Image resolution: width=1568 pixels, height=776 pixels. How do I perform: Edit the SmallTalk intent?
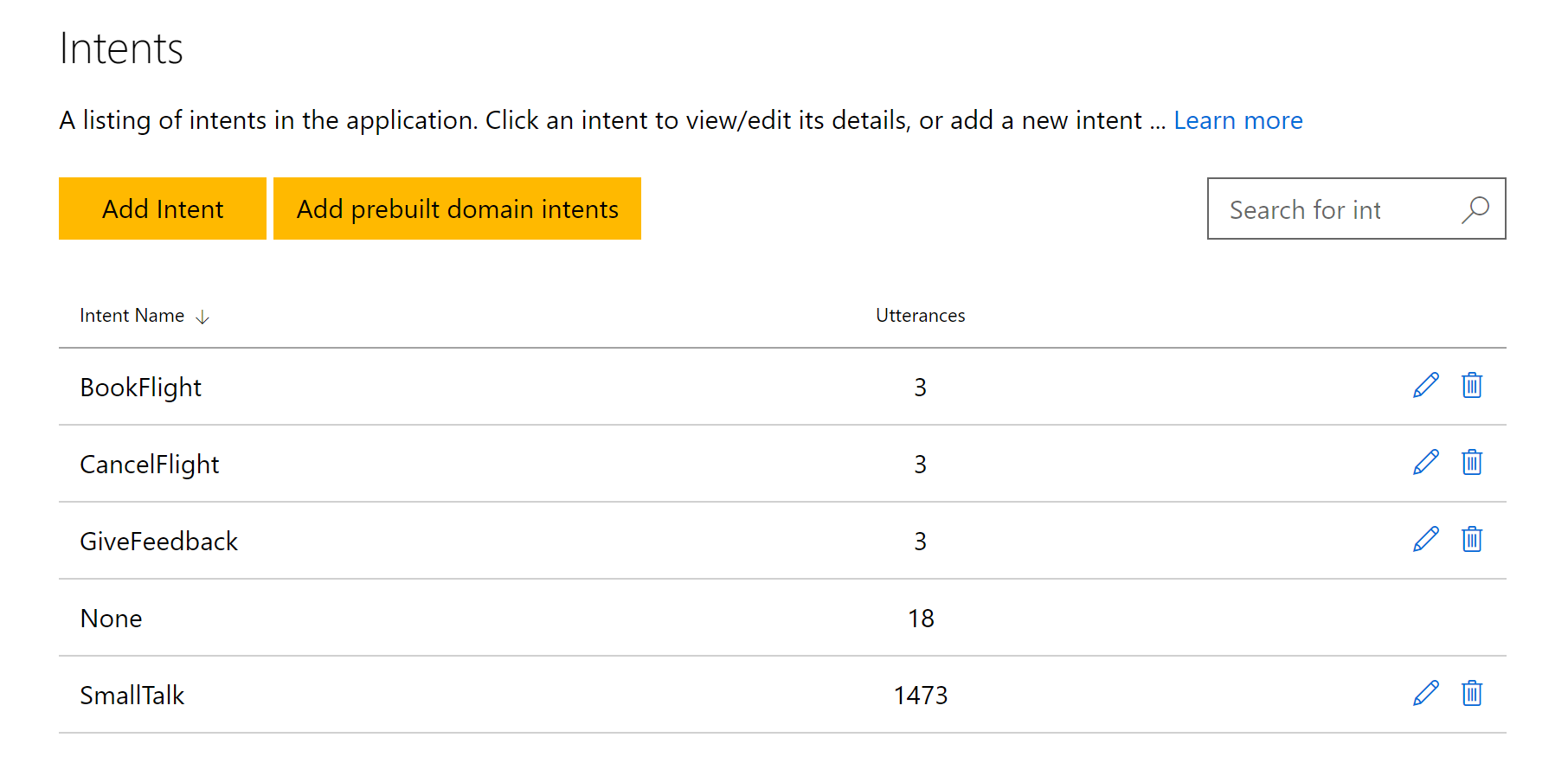(x=1425, y=694)
